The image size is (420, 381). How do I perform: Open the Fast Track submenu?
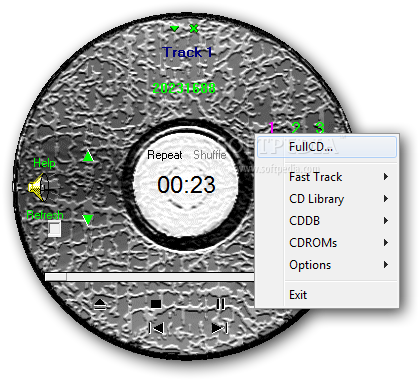tap(327, 177)
